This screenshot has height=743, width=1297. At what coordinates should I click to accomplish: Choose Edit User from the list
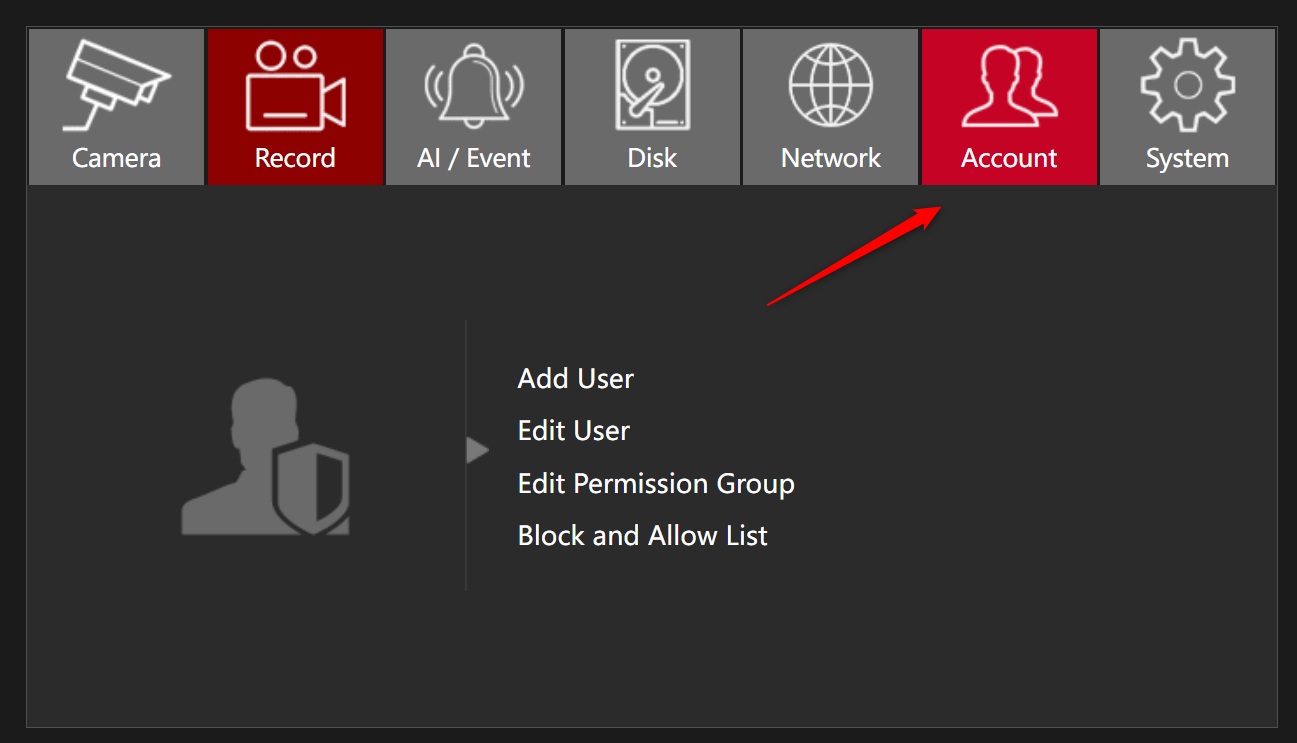pyautogui.click(x=573, y=431)
